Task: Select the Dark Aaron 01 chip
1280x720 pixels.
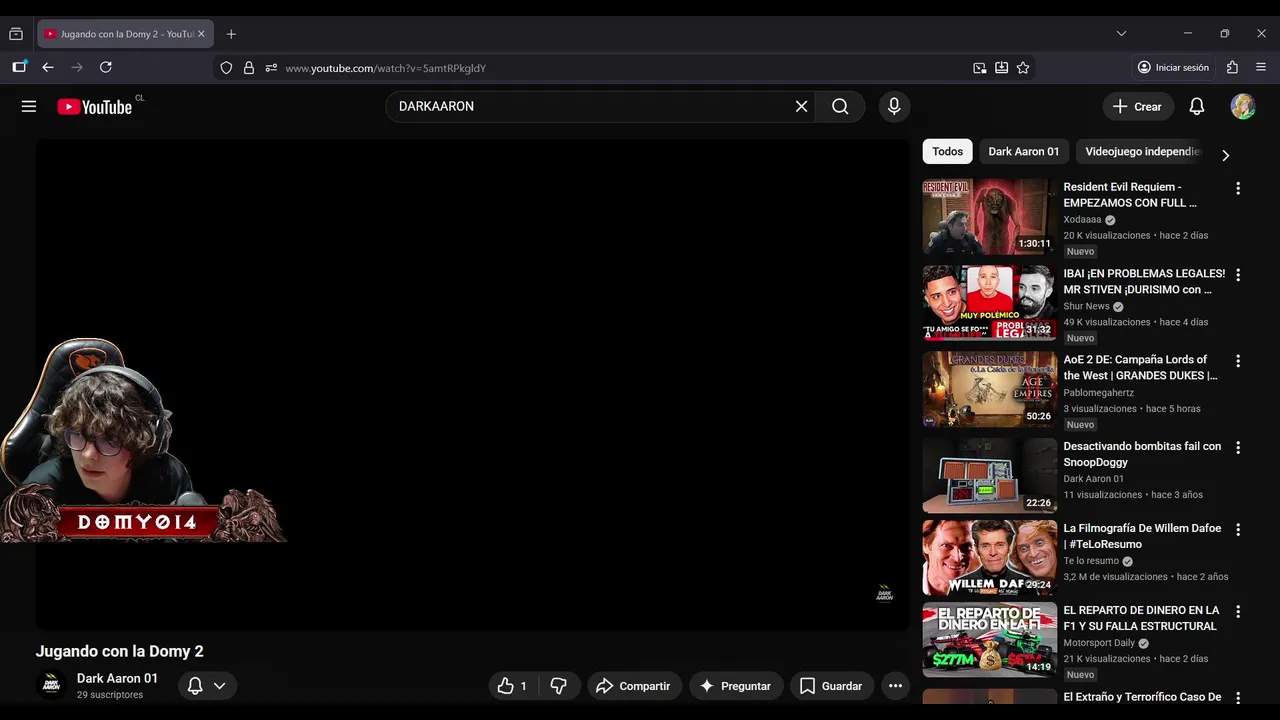Action: (x=1023, y=152)
